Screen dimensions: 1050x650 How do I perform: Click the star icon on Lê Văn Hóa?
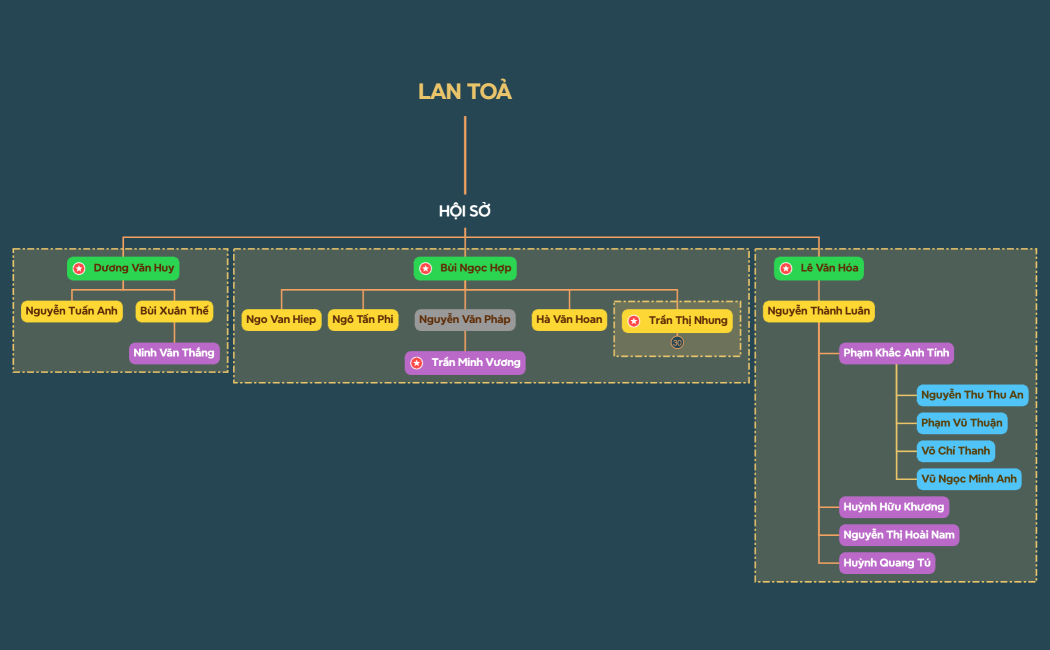(786, 269)
